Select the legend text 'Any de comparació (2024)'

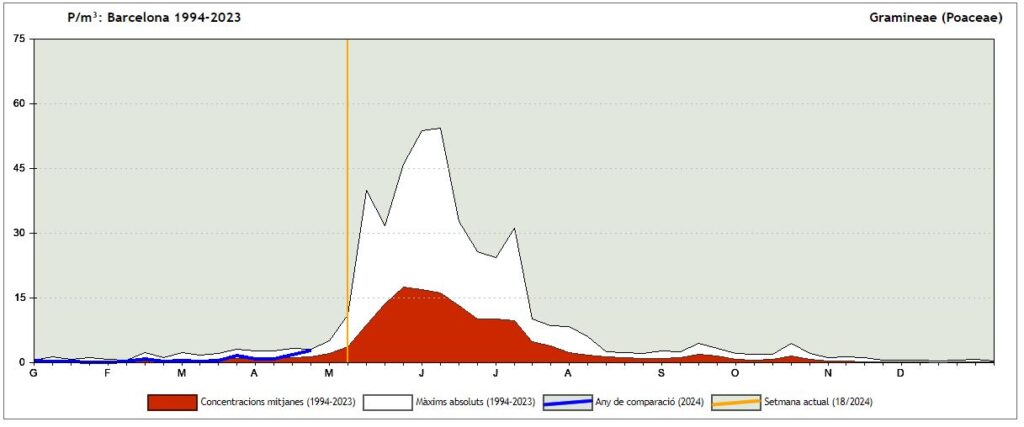tap(650, 402)
